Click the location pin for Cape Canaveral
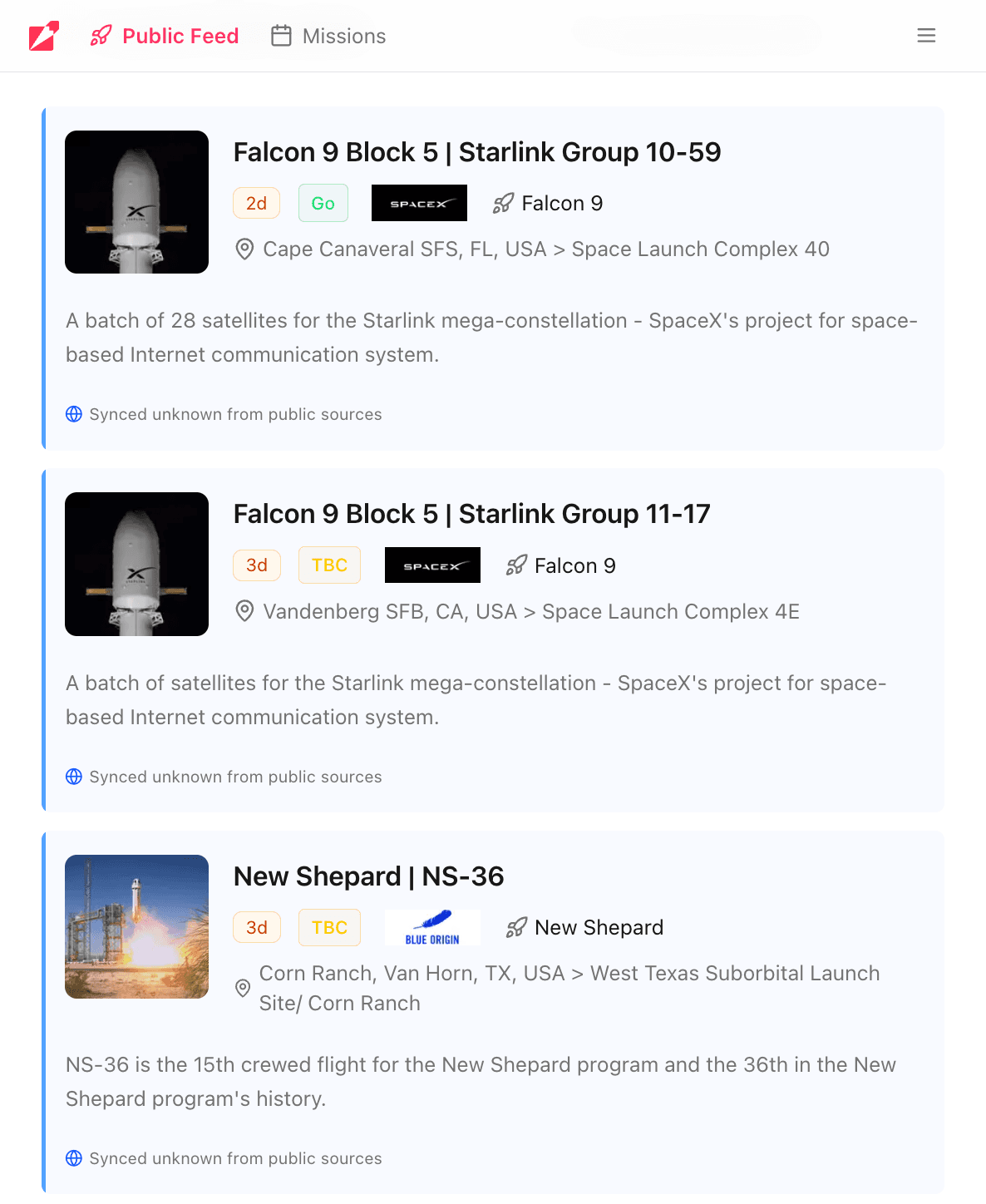The height and width of the screenshot is (1204, 986). point(244,249)
